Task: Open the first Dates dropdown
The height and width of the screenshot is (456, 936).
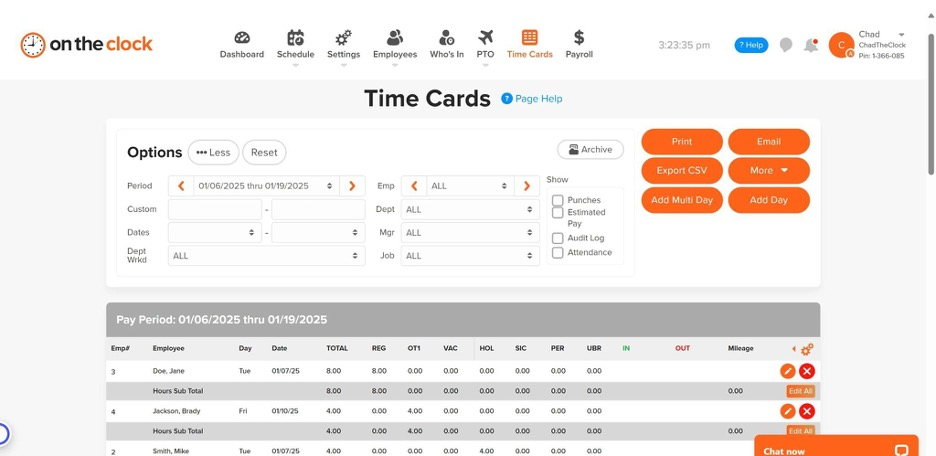Action: click(x=215, y=233)
